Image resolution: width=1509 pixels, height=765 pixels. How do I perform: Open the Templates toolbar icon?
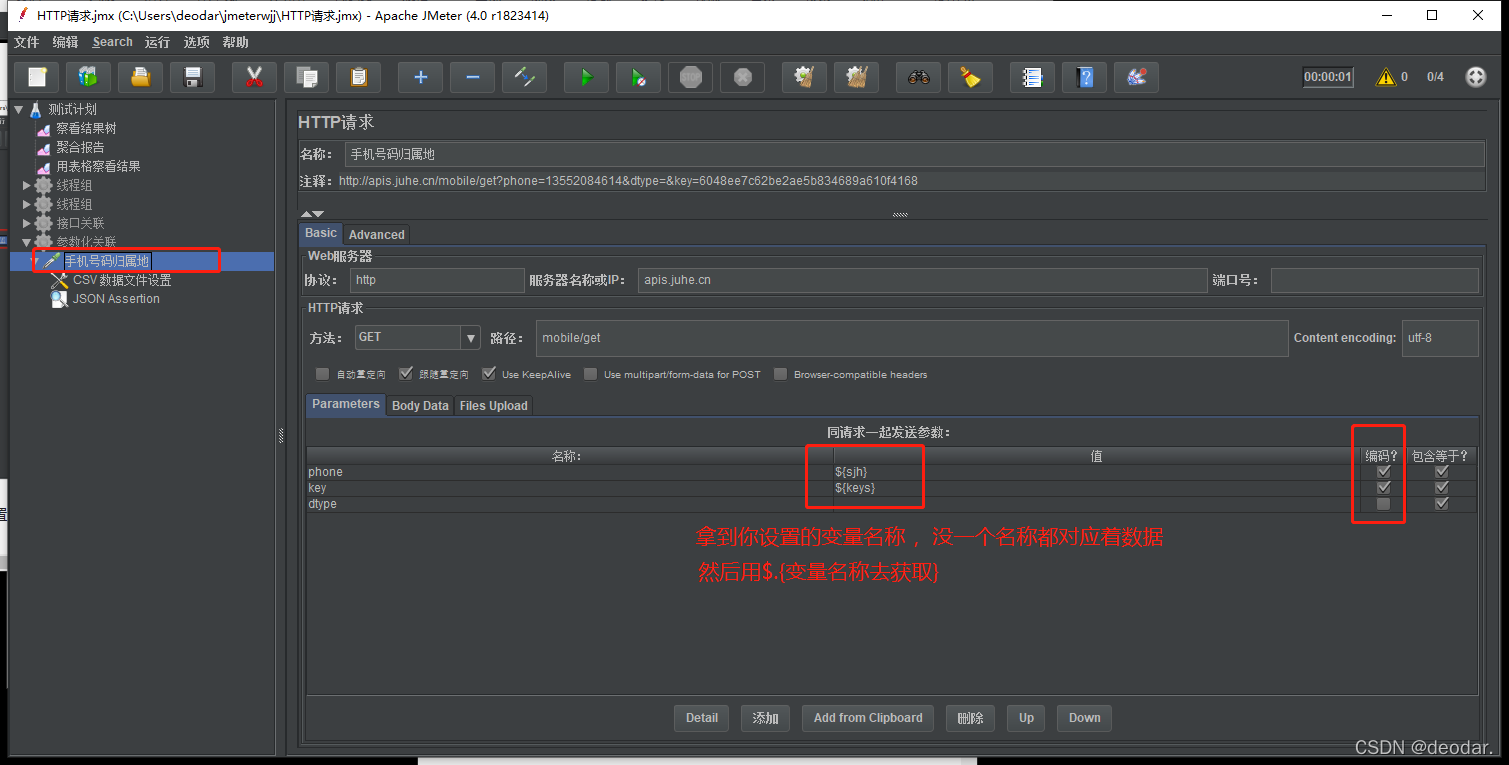tap(89, 77)
